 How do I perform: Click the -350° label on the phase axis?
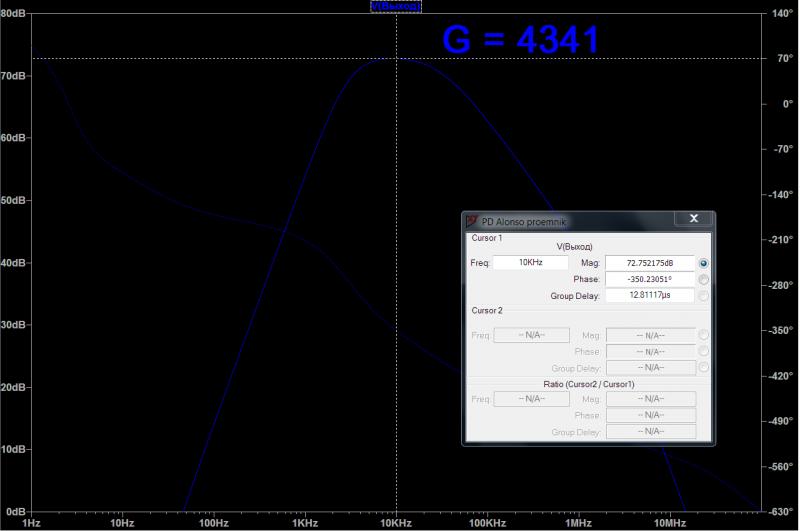pyautogui.click(x=781, y=331)
